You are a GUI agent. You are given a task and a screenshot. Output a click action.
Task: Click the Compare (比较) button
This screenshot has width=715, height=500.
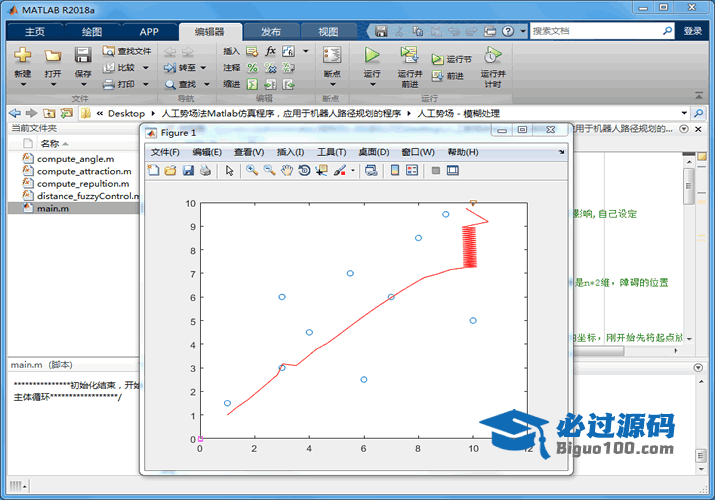[x=119, y=67]
